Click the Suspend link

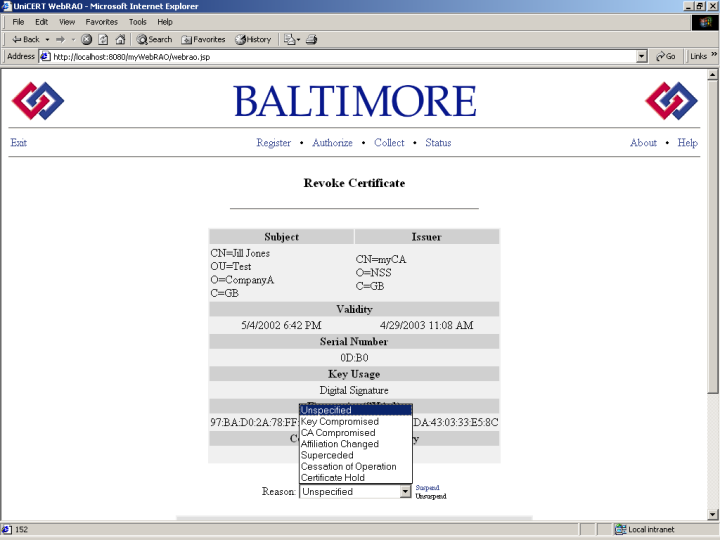[428, 488]
